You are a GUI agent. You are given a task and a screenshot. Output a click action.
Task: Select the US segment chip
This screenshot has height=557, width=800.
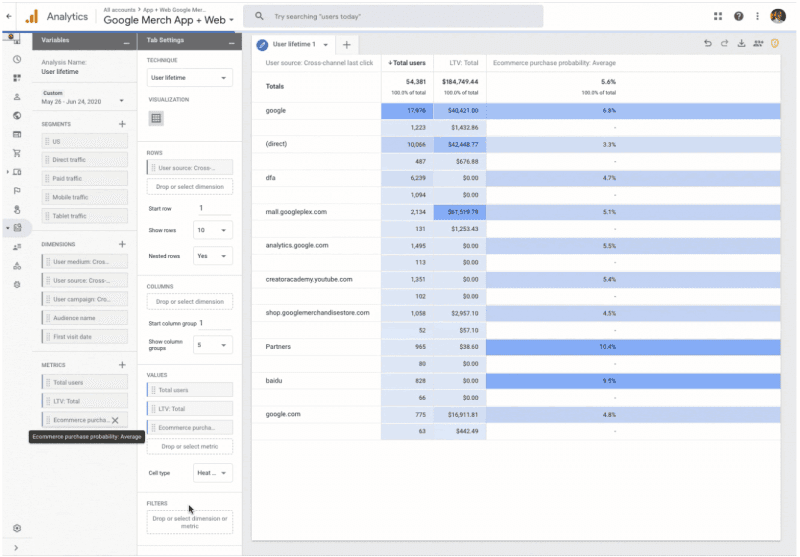[85, 141]
